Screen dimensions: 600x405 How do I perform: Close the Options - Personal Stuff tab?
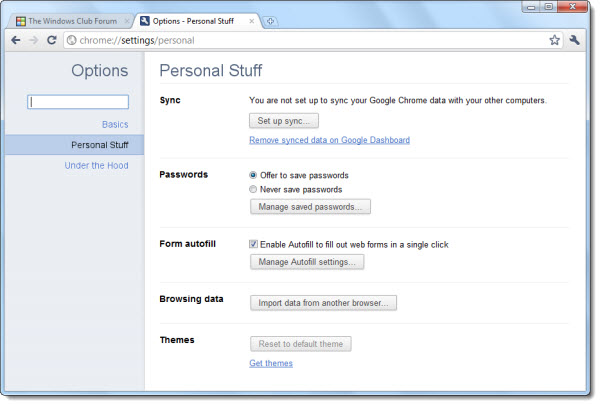click(251, 21)
